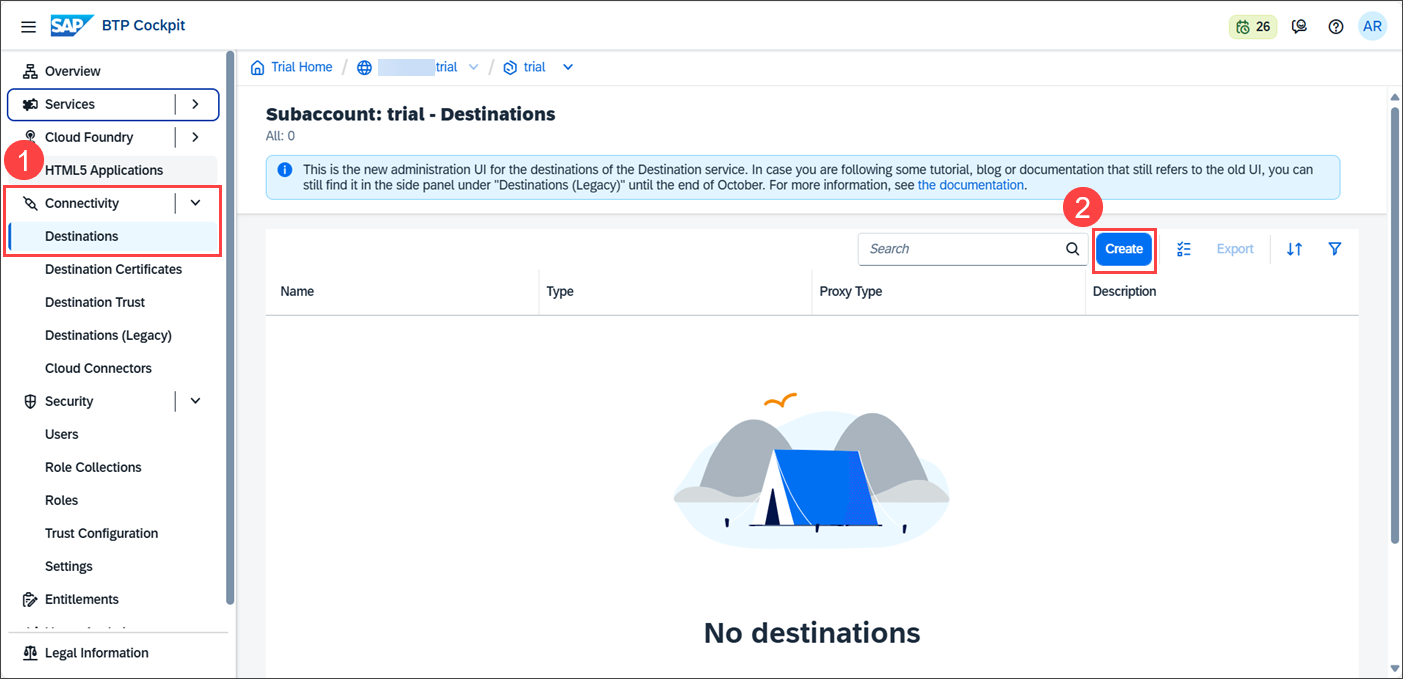This screenshot has width=1403, height=679.
Task: Open Destinations (Legacy) page
Action: 108,335
